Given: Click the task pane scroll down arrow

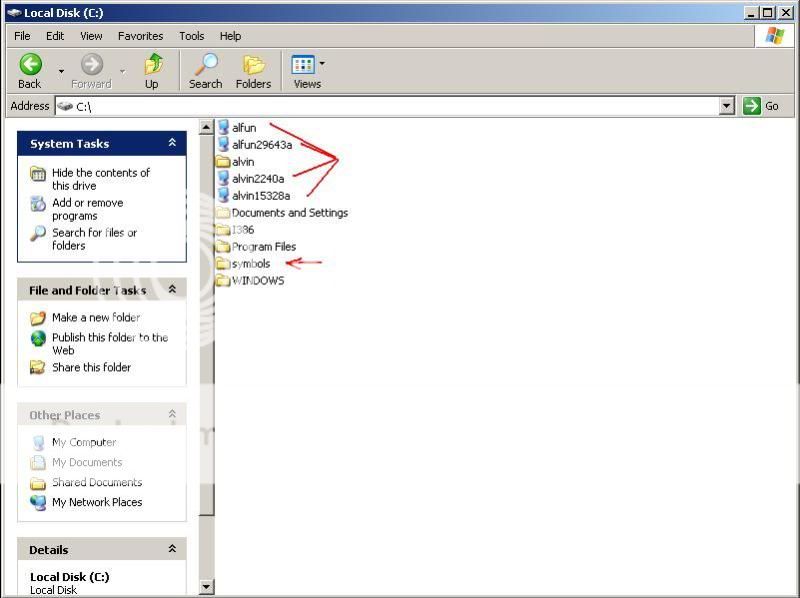Looking at the screenshot, I should [x=206, y=587].
